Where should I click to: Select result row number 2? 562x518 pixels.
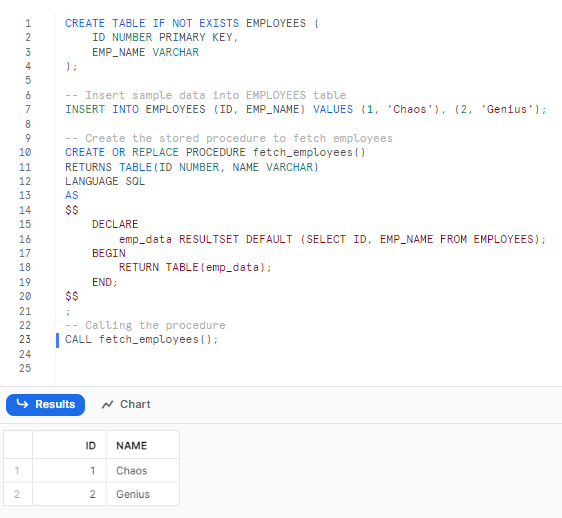pos(17,494)
